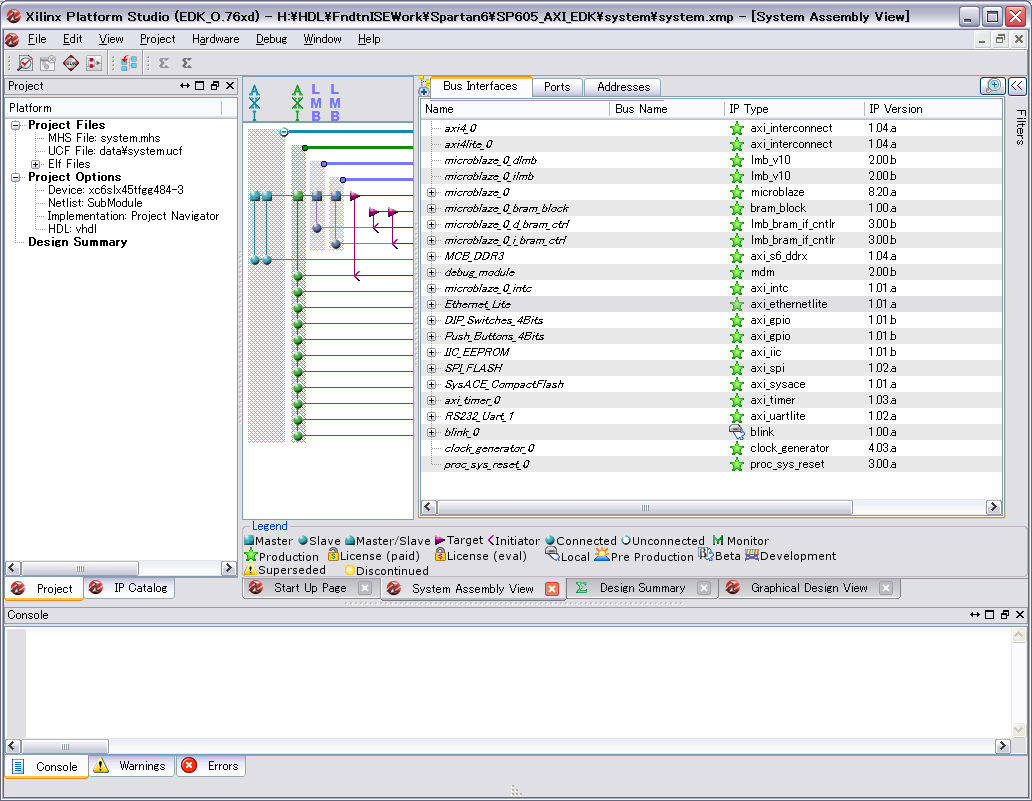Select MHS File: system.mhs
The image size is (1032, 801).
click(x=104, y=138)
